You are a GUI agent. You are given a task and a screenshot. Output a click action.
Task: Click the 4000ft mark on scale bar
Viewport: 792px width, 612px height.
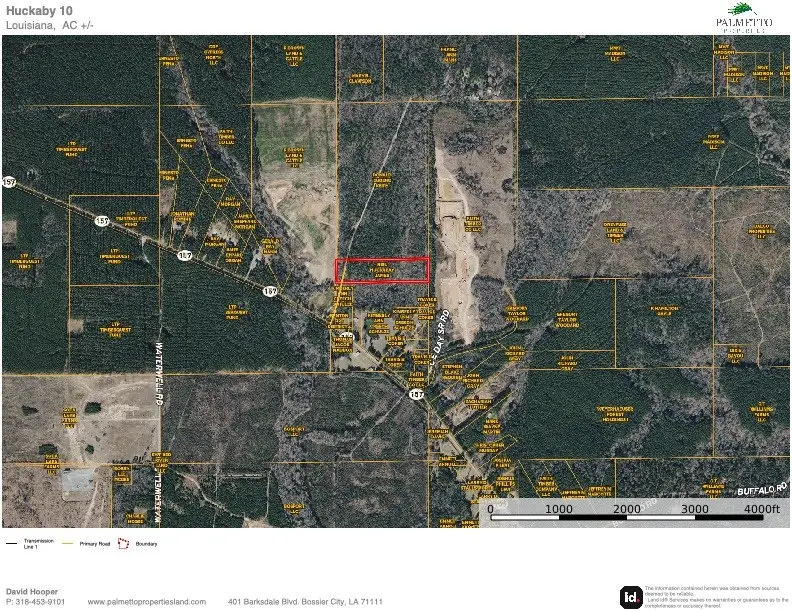tap(762, 508)
